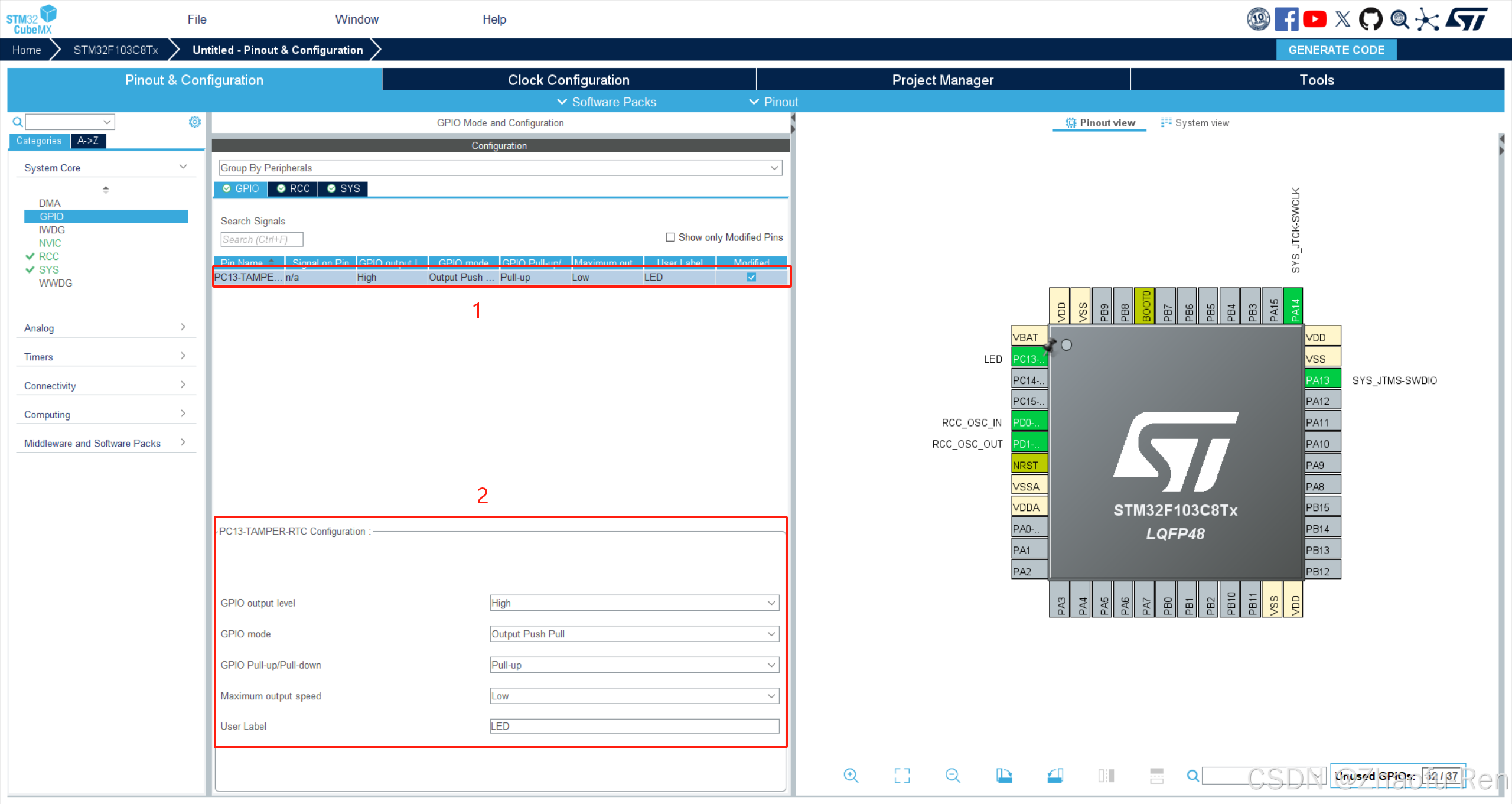The height and width of the screenshot is (804, 1512).
Task: Open the GPIO mode dropdown
Action: (634, 634)
